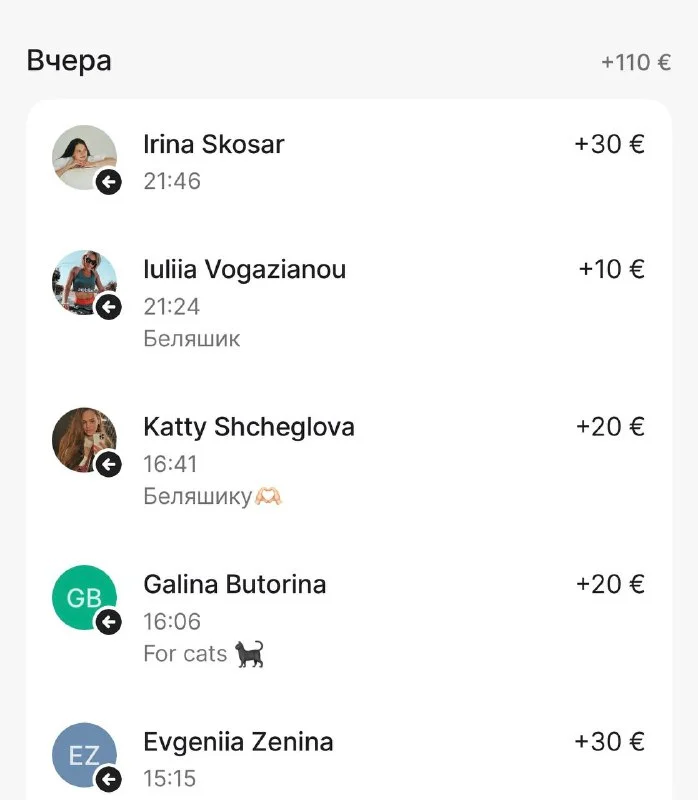Click the +30 € amount from Irina

pos(609,145)
